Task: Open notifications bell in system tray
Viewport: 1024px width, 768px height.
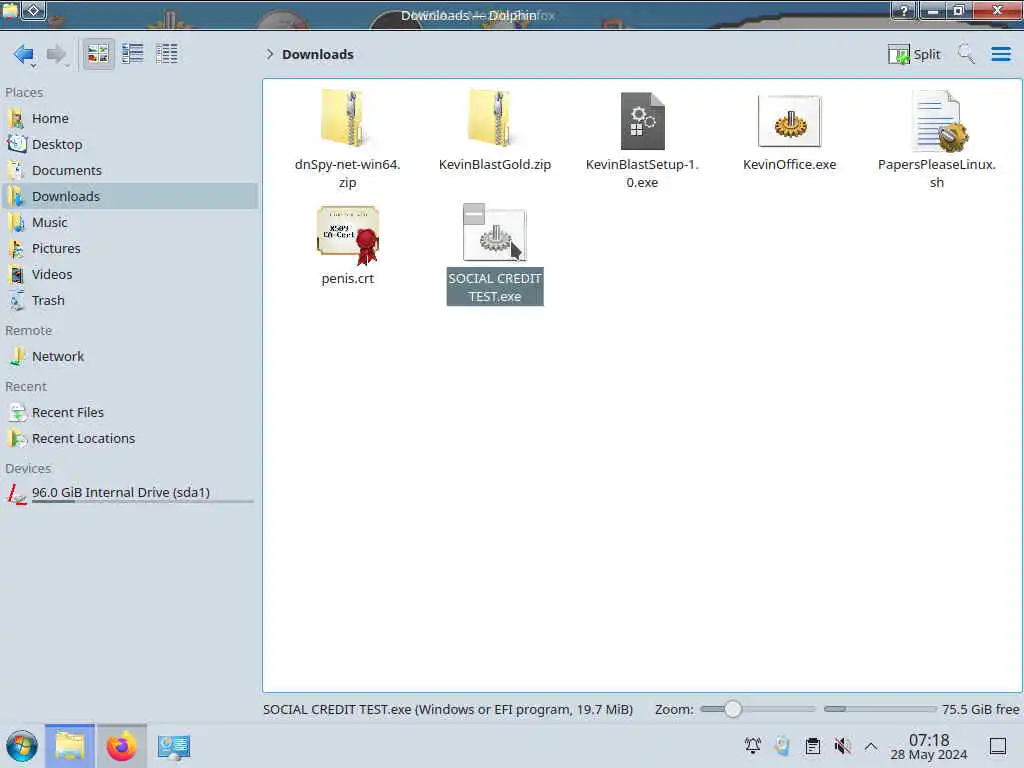Action: tap(752, 746)
